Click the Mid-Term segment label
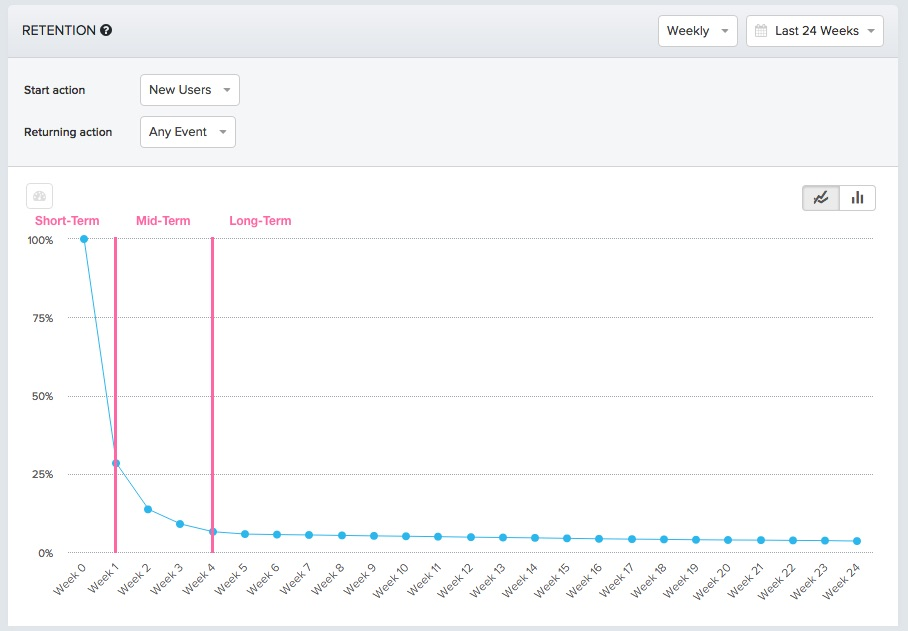Viewport: 908px width, 631px height. pyautogui.click(x=163, y=220)
